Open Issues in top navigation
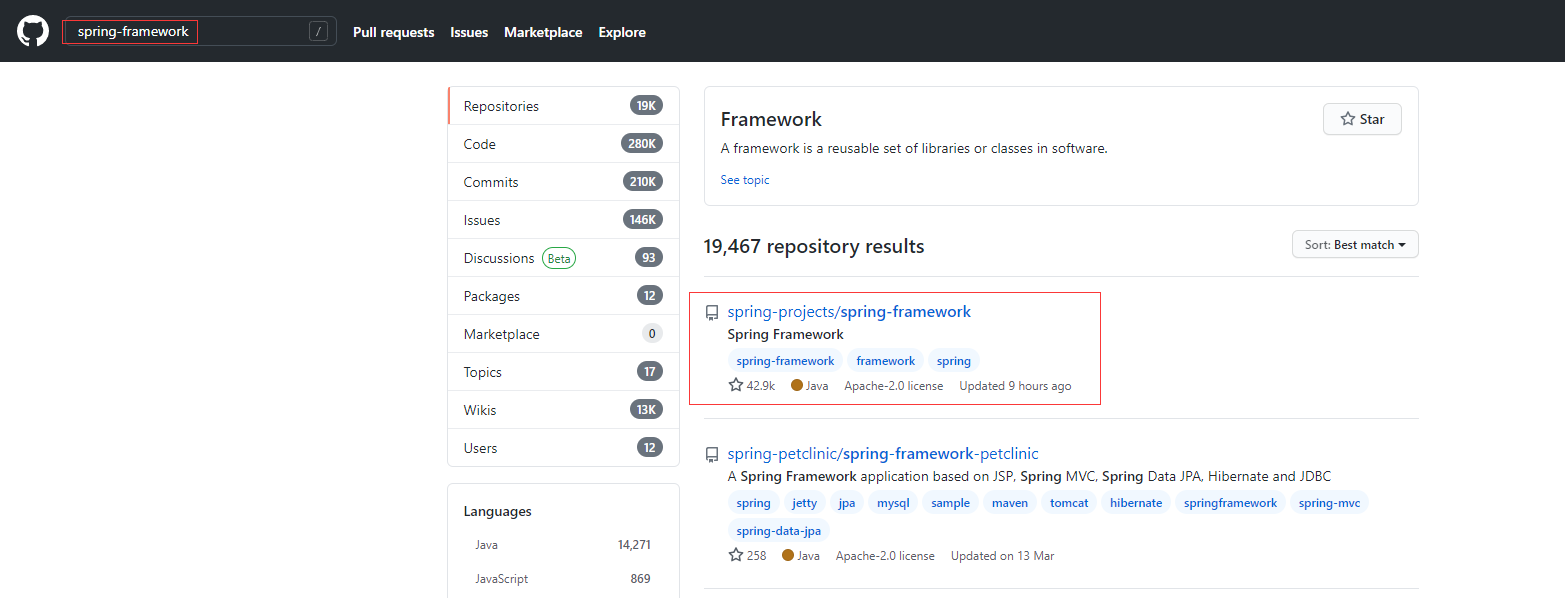1565x598 pixels. [469, 32]
